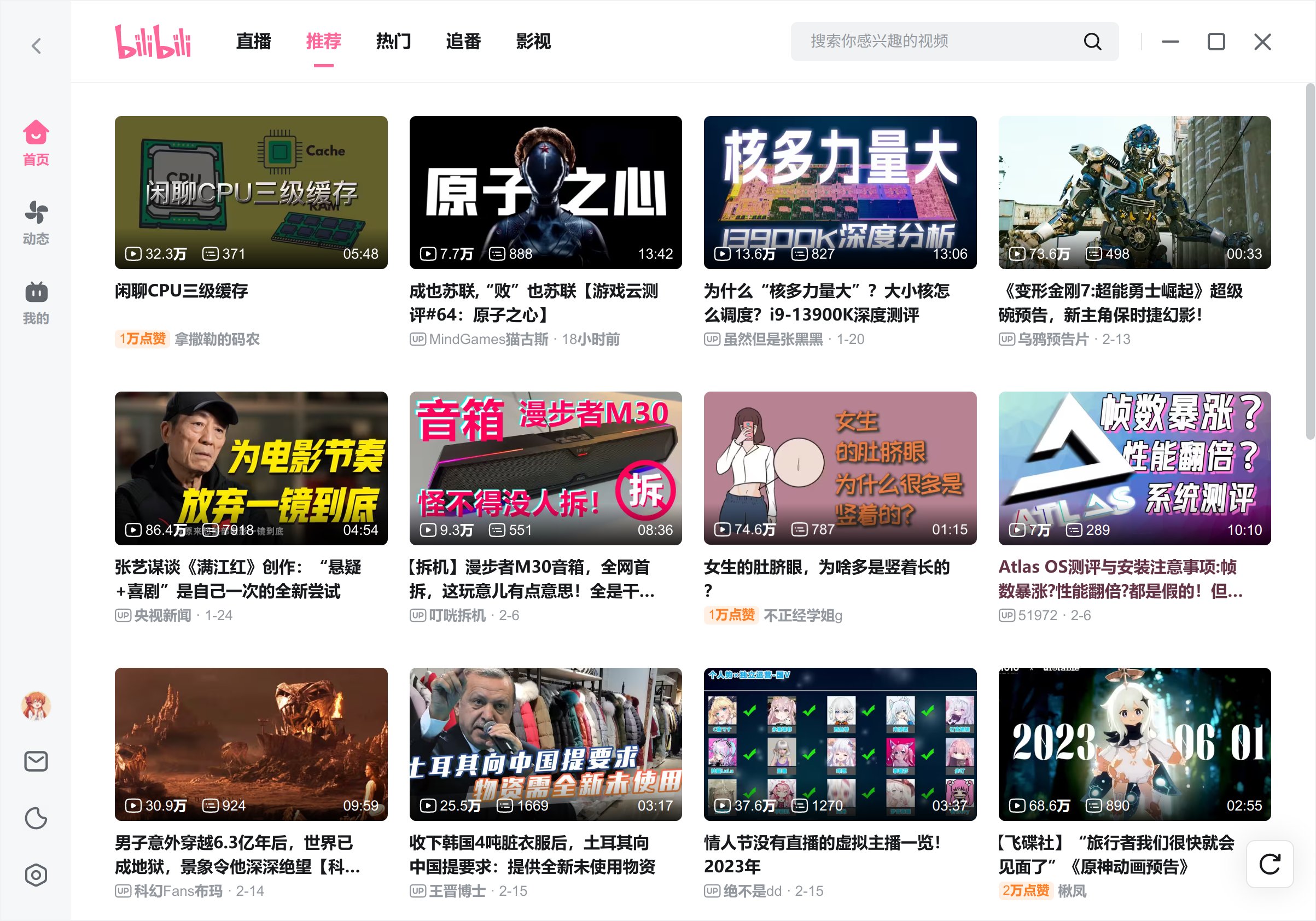This screenshot has height=921, width=1316.
Task: Switch to the 直播 tab
Action: pos(253,41)
